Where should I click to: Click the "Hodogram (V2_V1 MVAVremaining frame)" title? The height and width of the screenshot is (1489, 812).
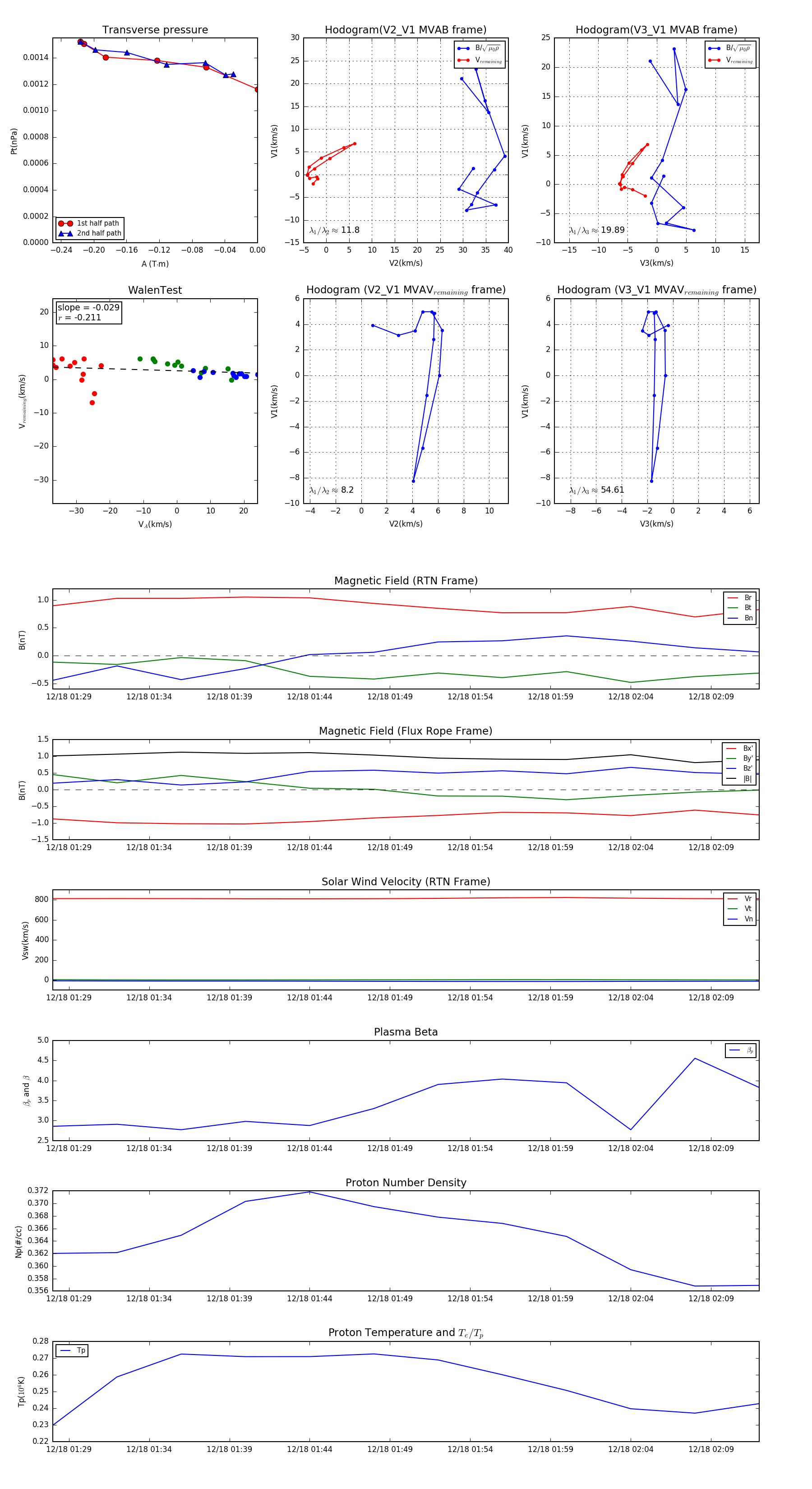coord(406,290)
